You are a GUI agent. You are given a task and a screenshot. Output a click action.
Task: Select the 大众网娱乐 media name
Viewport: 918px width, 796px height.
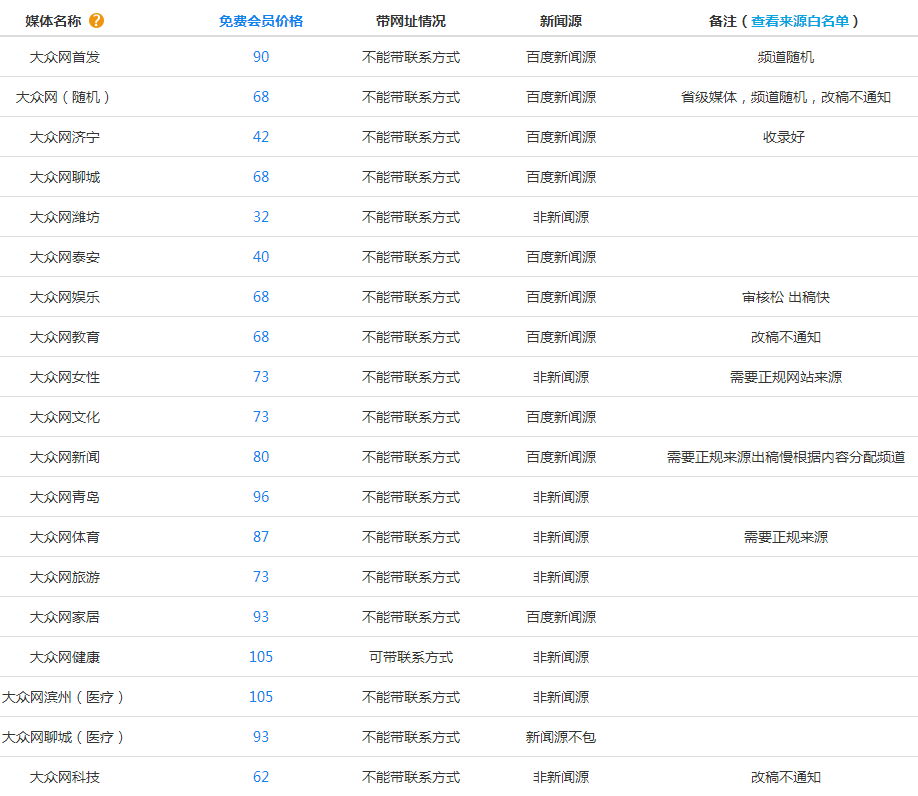click(65, 297)
